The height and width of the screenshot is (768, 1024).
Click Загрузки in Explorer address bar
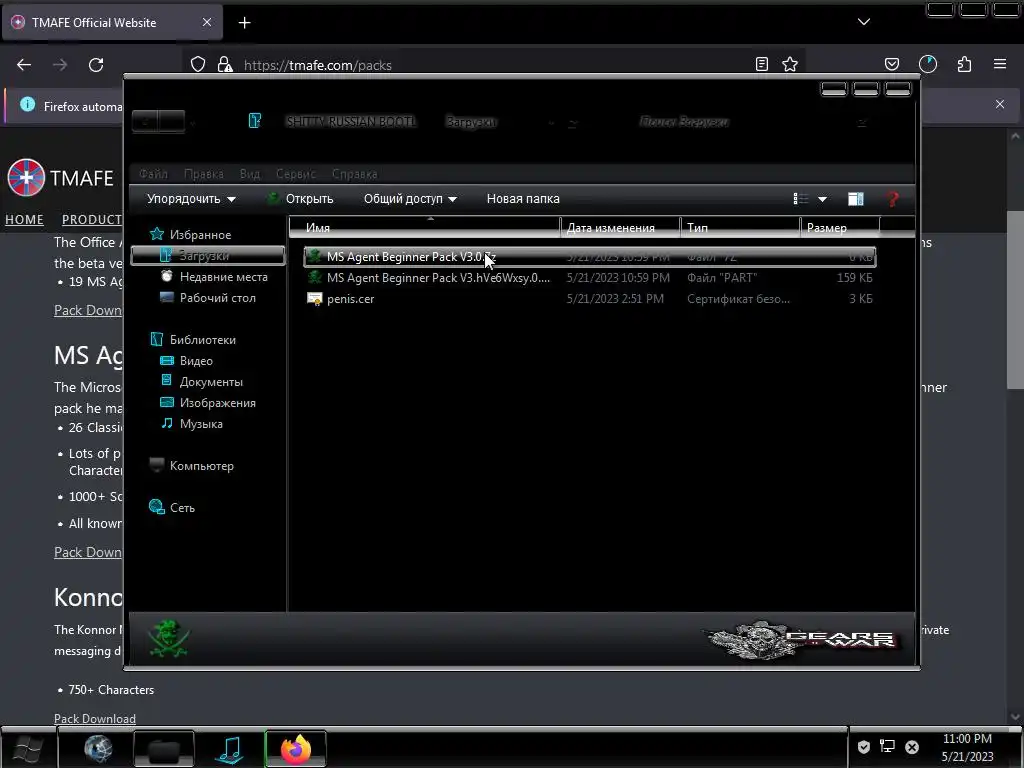tap(472, 121)
